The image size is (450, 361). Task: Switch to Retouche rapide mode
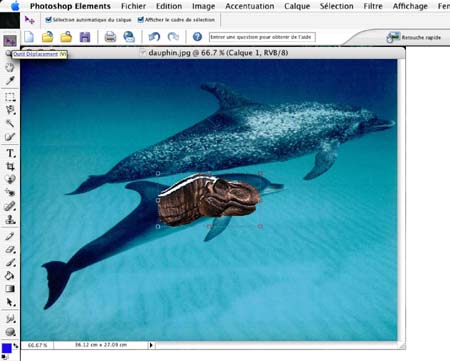click(x=414, y=37)
